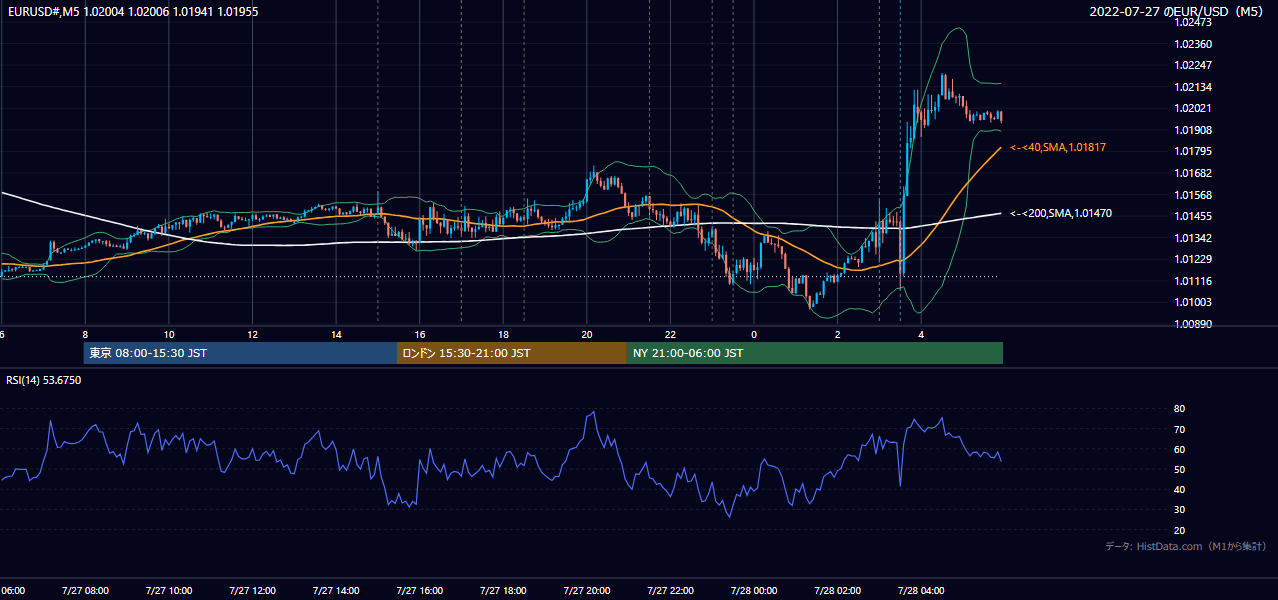Click the 06:00 label on bottom time axis
Image resolution: width=1278 pixels, height=600 pixels.
(13, 590)
